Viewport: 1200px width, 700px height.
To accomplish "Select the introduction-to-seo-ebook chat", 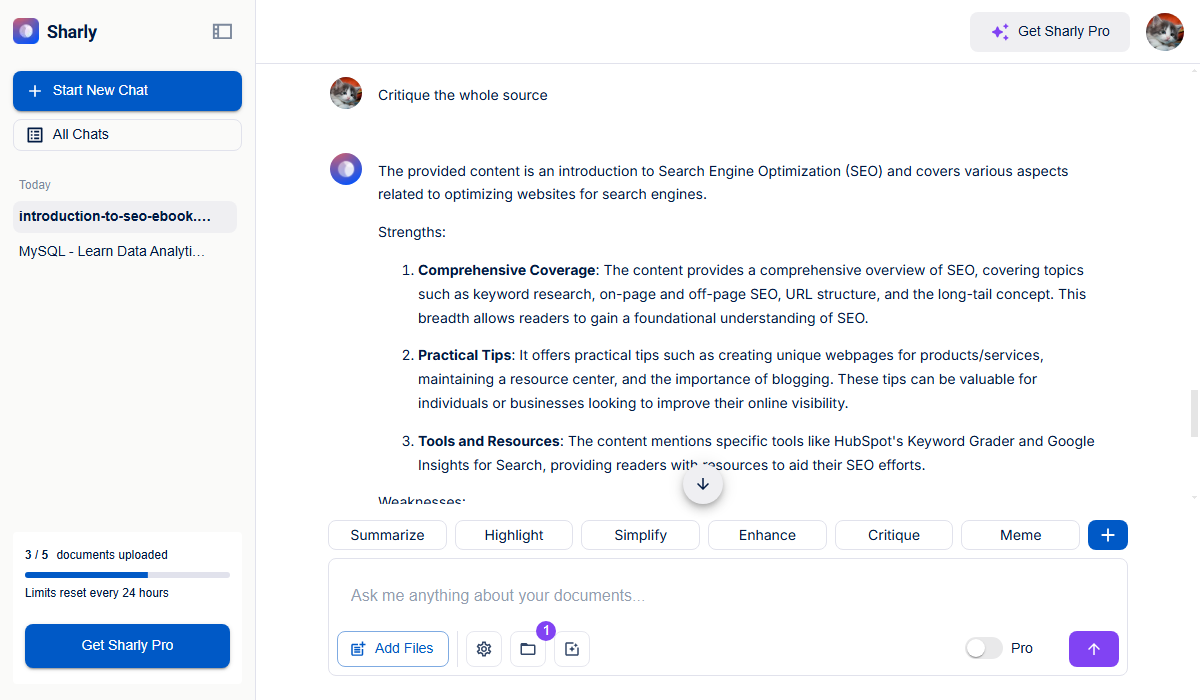I will coord(125,216).
